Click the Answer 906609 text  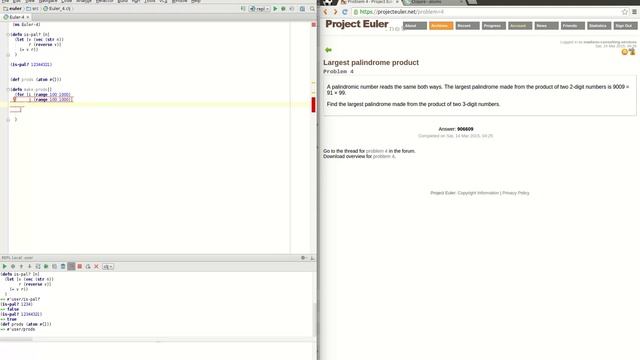[x=456, y=129]
